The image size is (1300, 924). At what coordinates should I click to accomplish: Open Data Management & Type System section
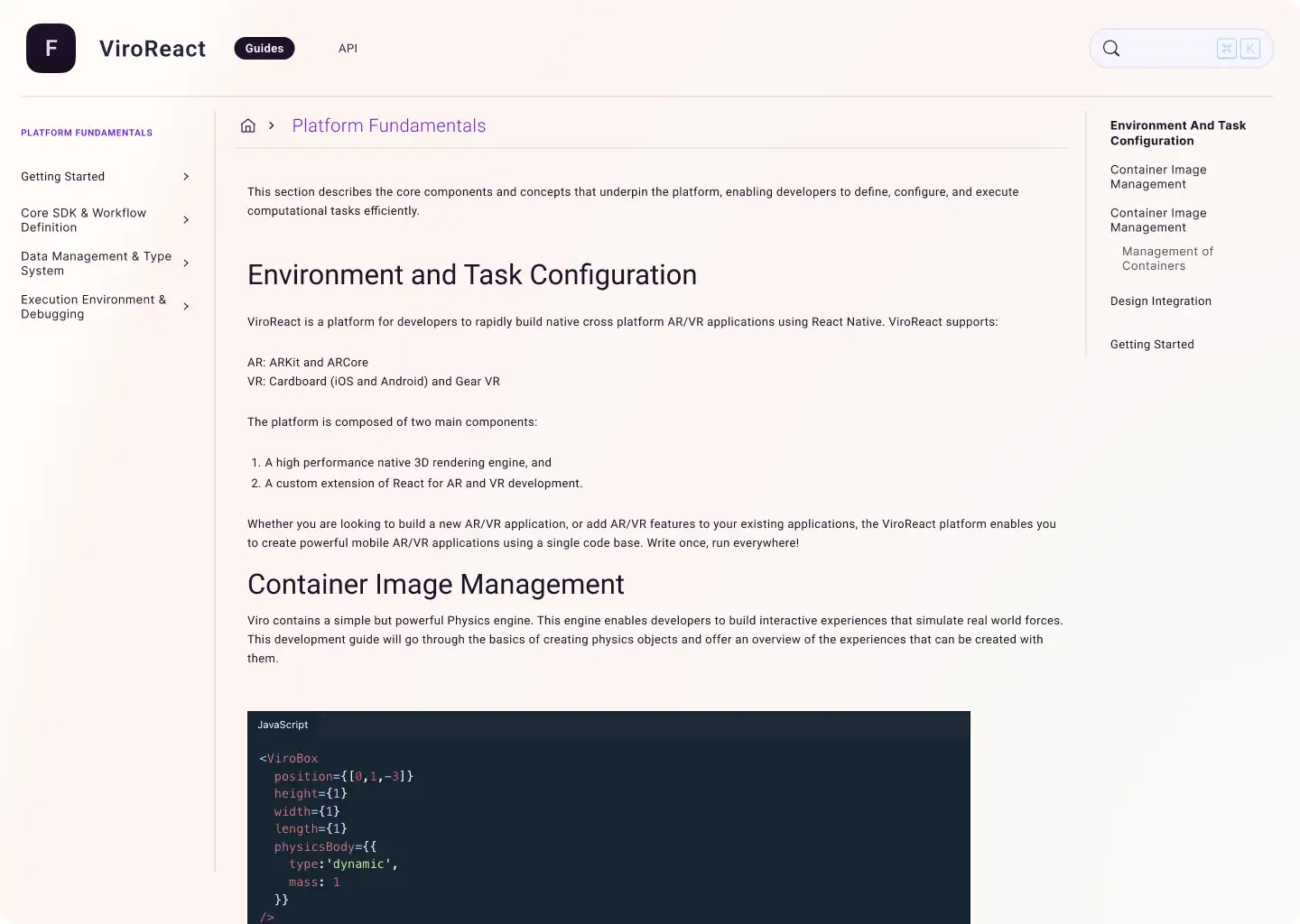pyautogui.click(x=97, y=263)
